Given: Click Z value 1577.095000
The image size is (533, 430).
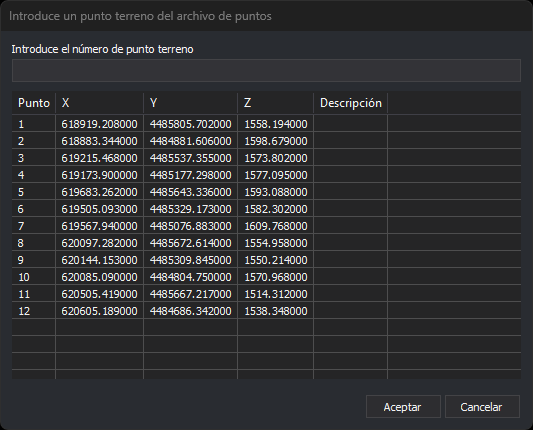Looking at the screenshot, I should (x=276, y=175).
